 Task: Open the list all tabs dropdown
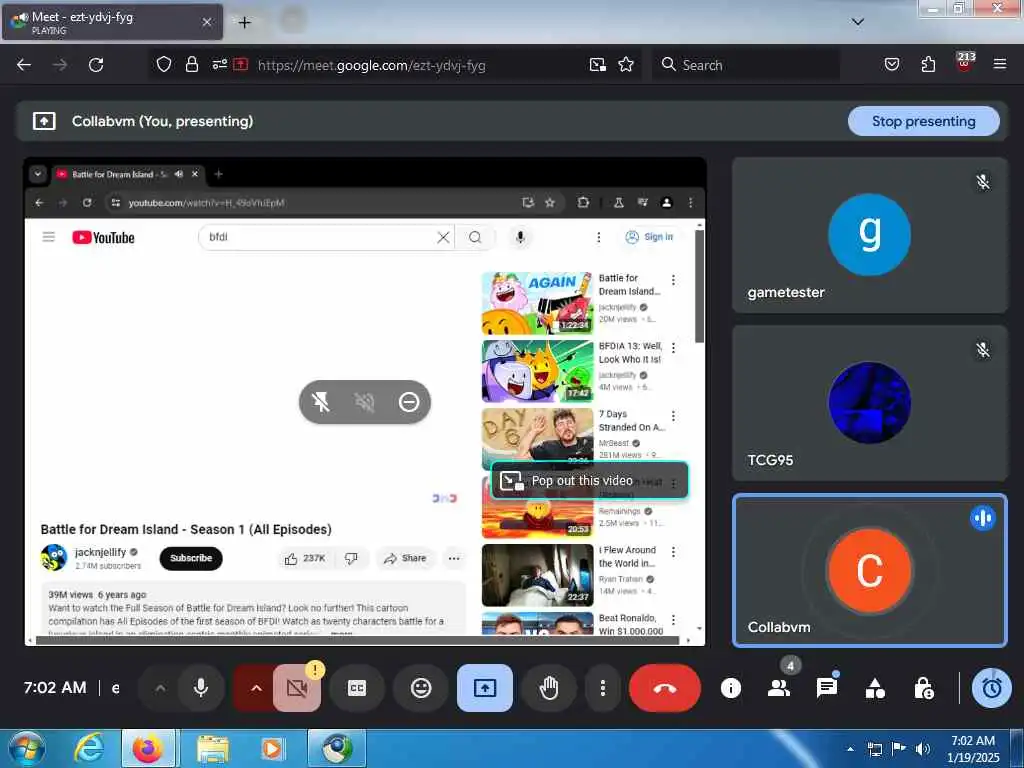858,22
